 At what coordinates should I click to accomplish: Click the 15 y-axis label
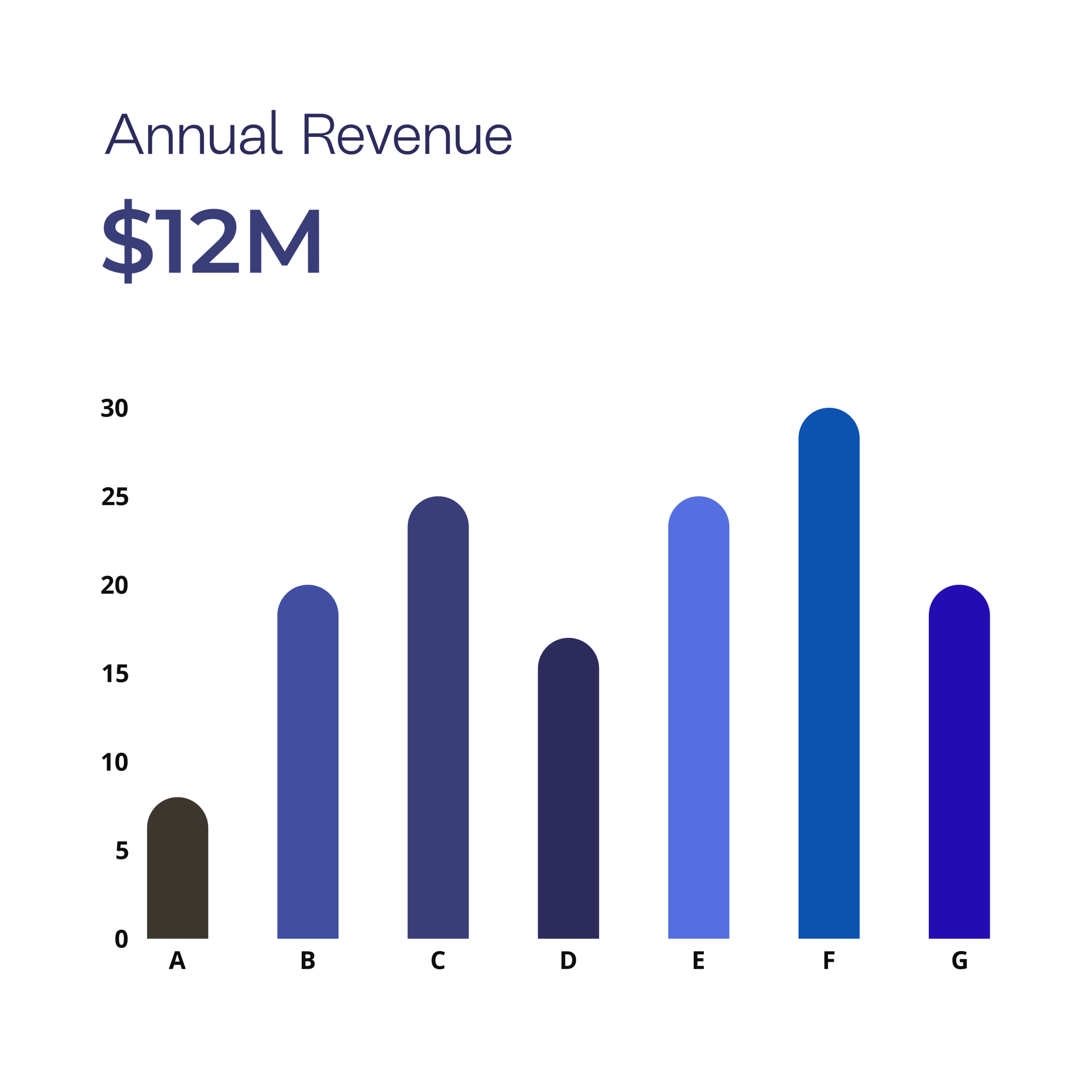115,674
